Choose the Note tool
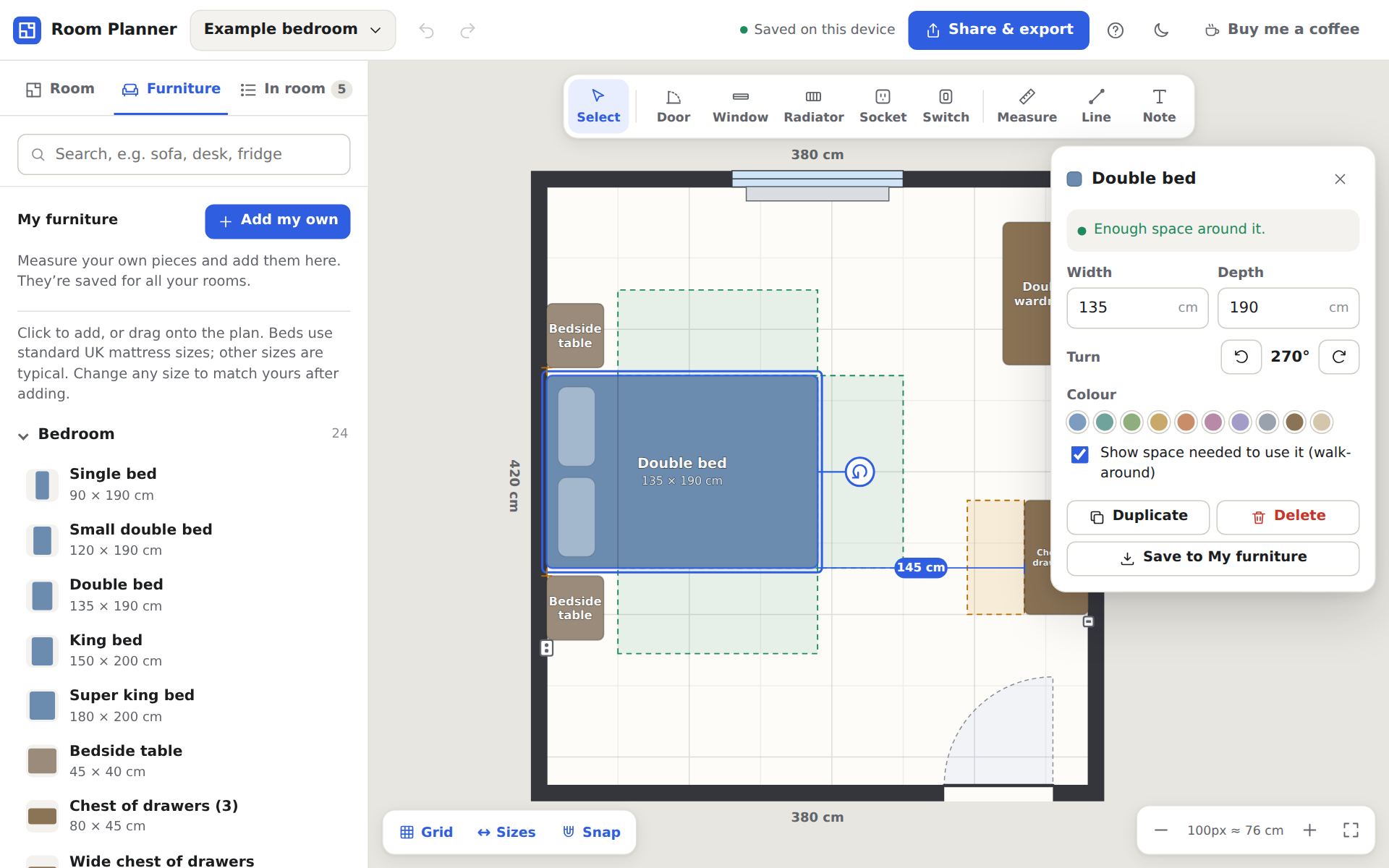This screenshot has width=1389, height=868. click(1159, 106)
